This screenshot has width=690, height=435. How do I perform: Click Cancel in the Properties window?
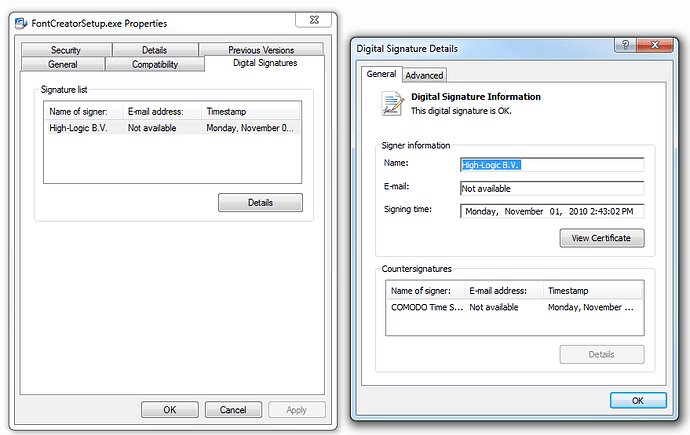233,409
